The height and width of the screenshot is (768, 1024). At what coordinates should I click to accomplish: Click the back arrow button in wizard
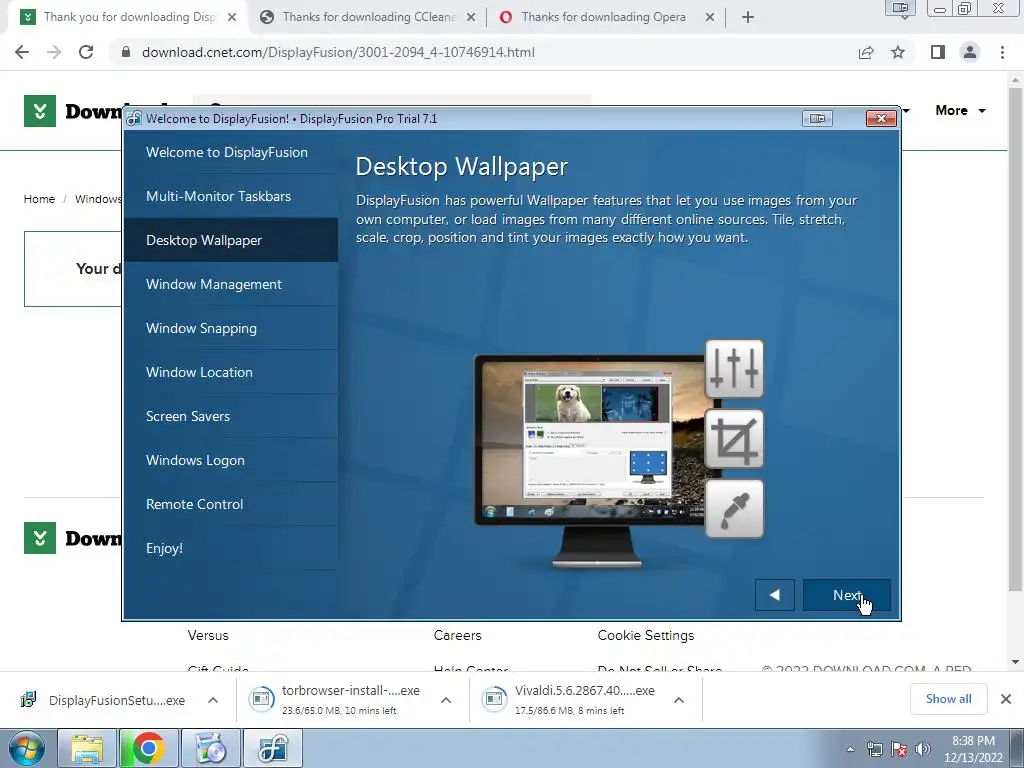[x=775, y=595]
